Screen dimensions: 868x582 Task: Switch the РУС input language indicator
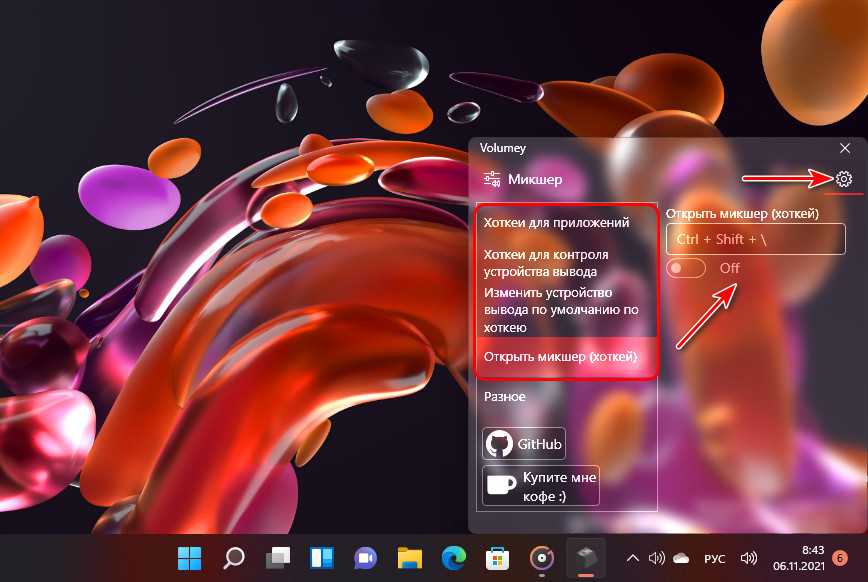[x=714, y=557]
